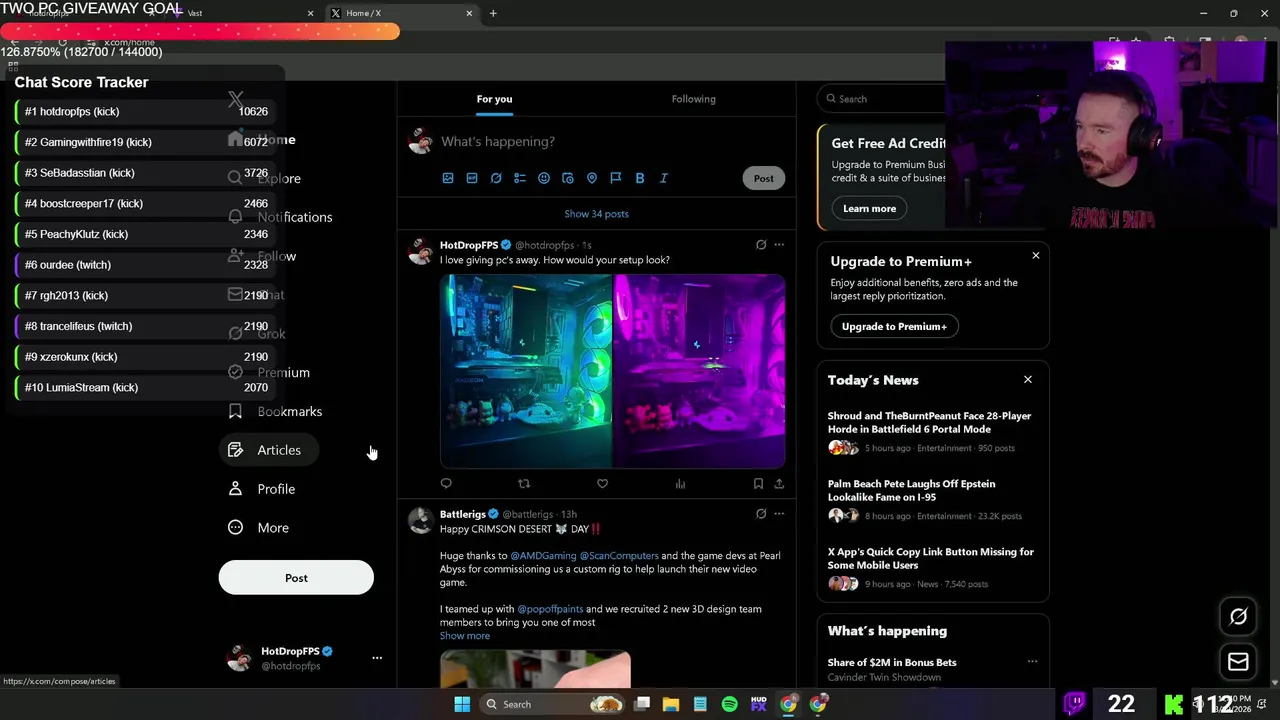Open Share of $2M in Bonus Bets
The image size is (1280, 720).
892,662
